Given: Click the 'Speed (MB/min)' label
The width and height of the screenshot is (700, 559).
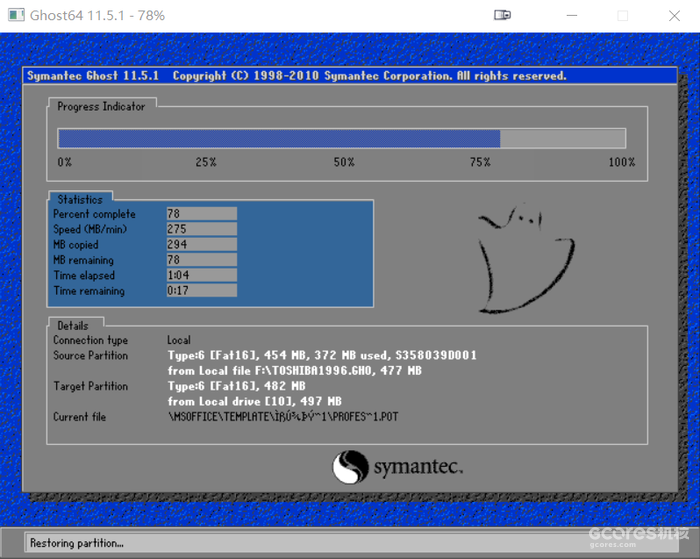Looking at the screenshot, I should [x=90, y=229].
